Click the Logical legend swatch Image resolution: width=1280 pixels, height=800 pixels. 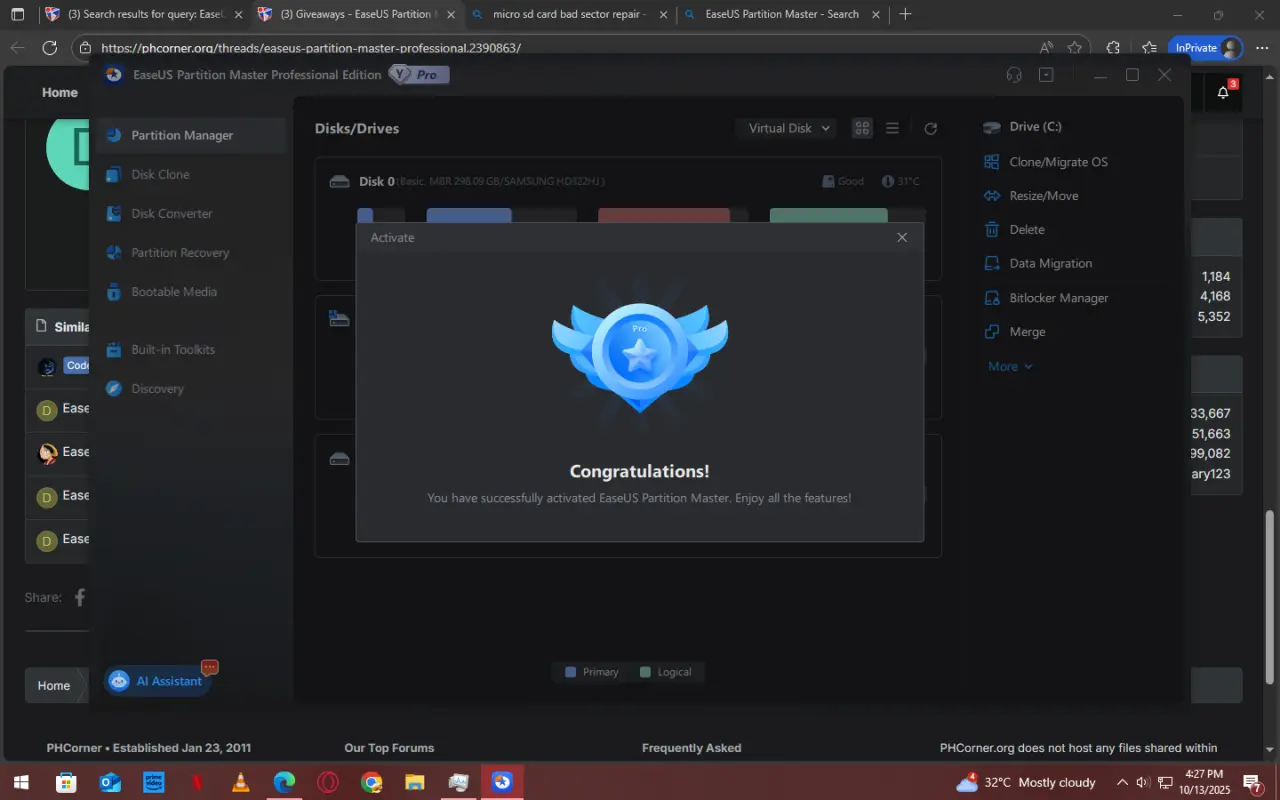[x=645, y=672]
